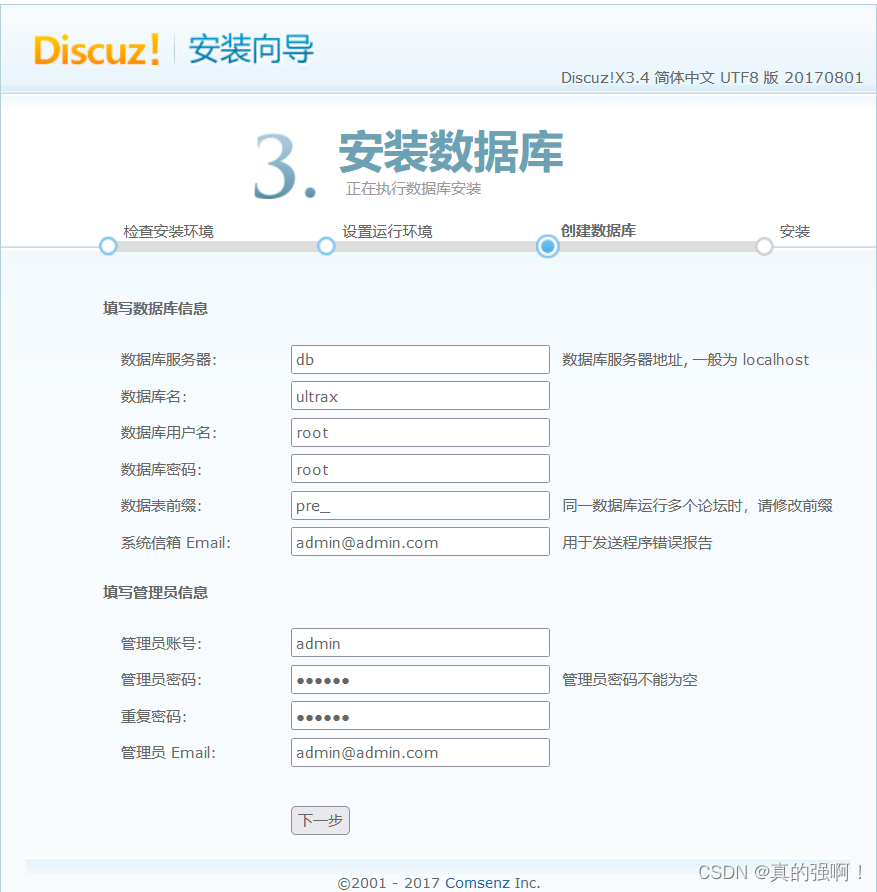
Task: Click the database username field with root
Action: point(419,432)
